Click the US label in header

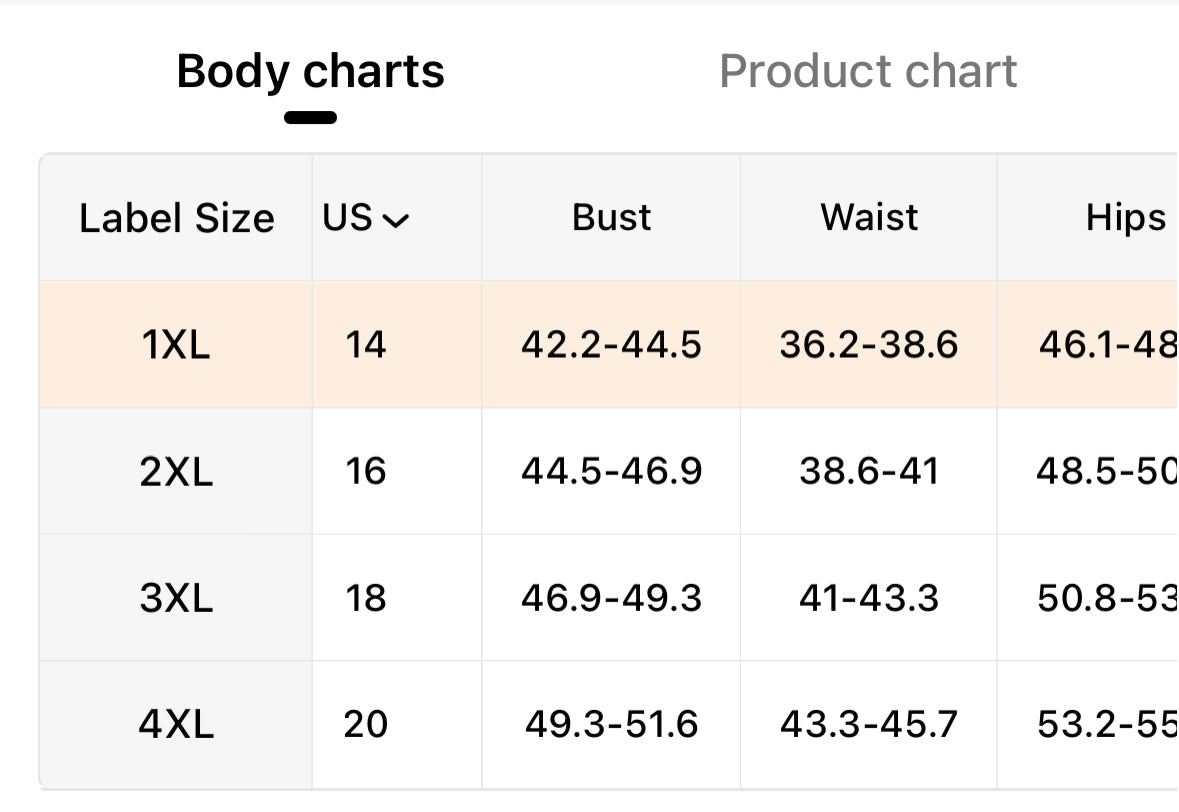coord(347,217)
